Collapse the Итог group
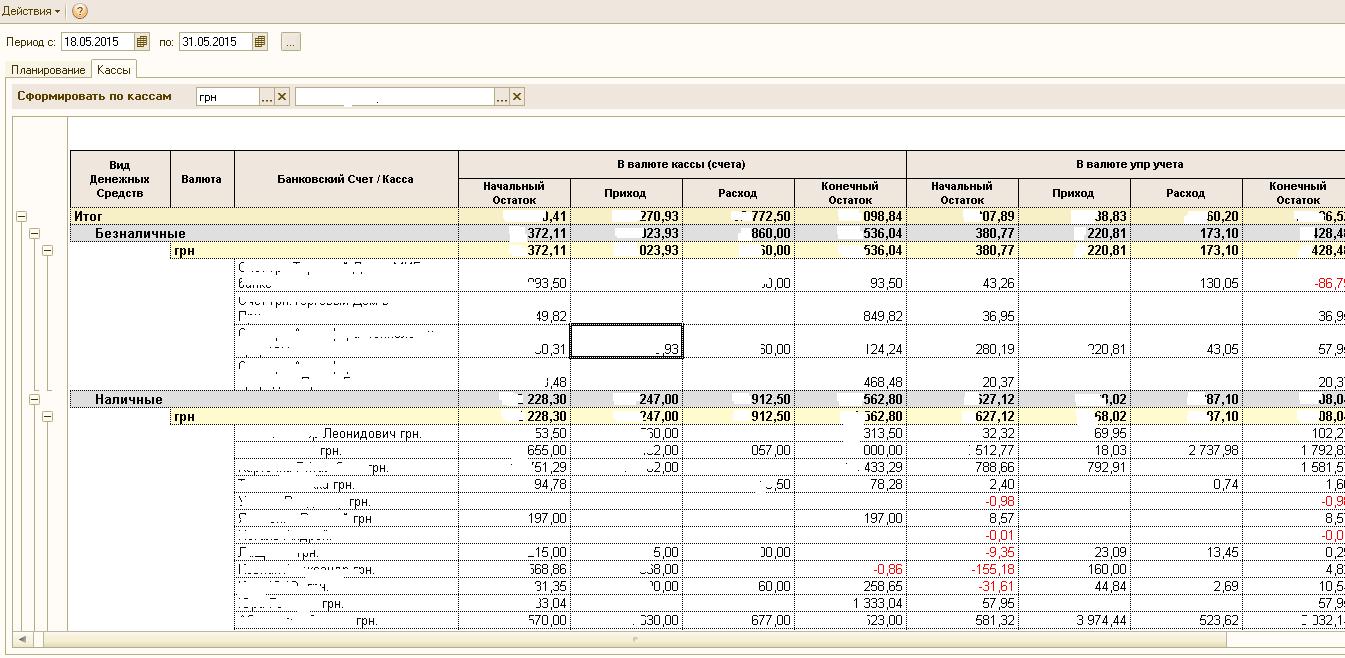Viewport: 1345px width, 658px height. point(22,216)
